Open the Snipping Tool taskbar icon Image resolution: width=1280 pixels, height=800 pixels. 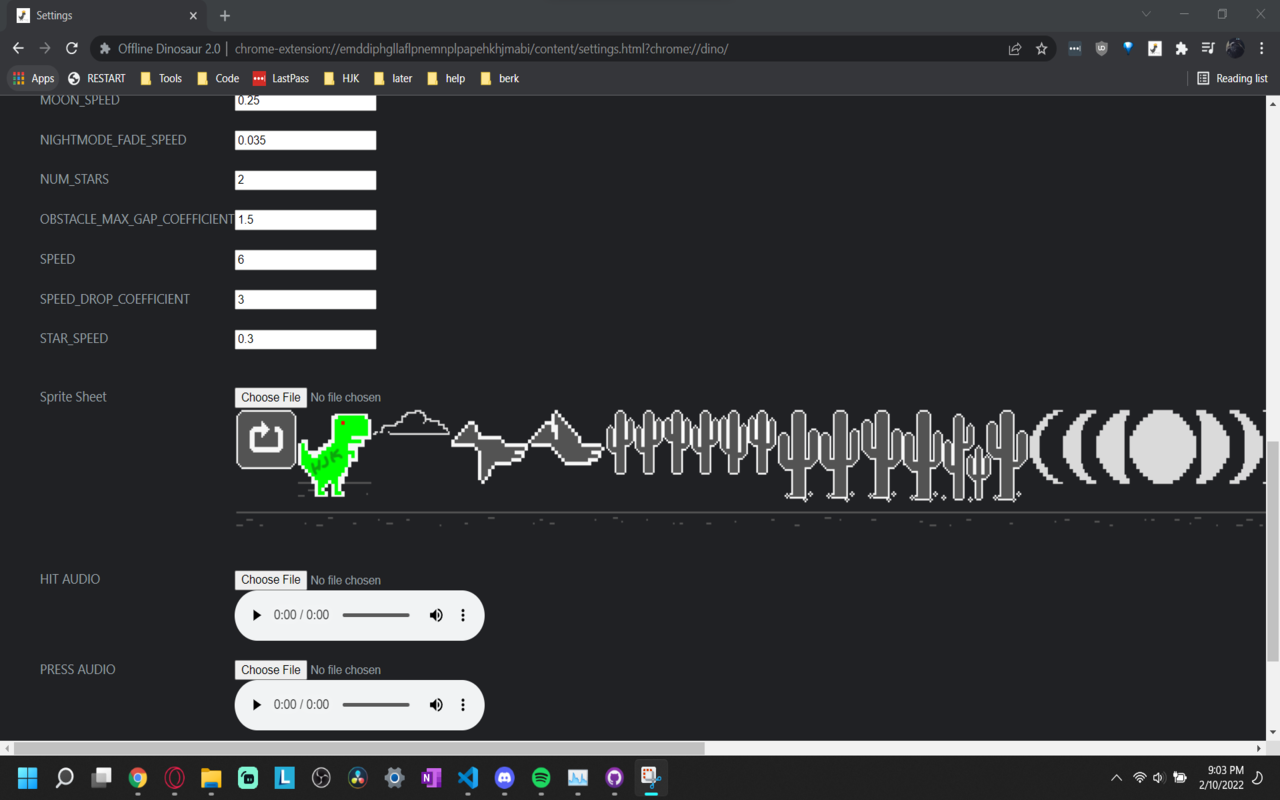pos(651,778)
